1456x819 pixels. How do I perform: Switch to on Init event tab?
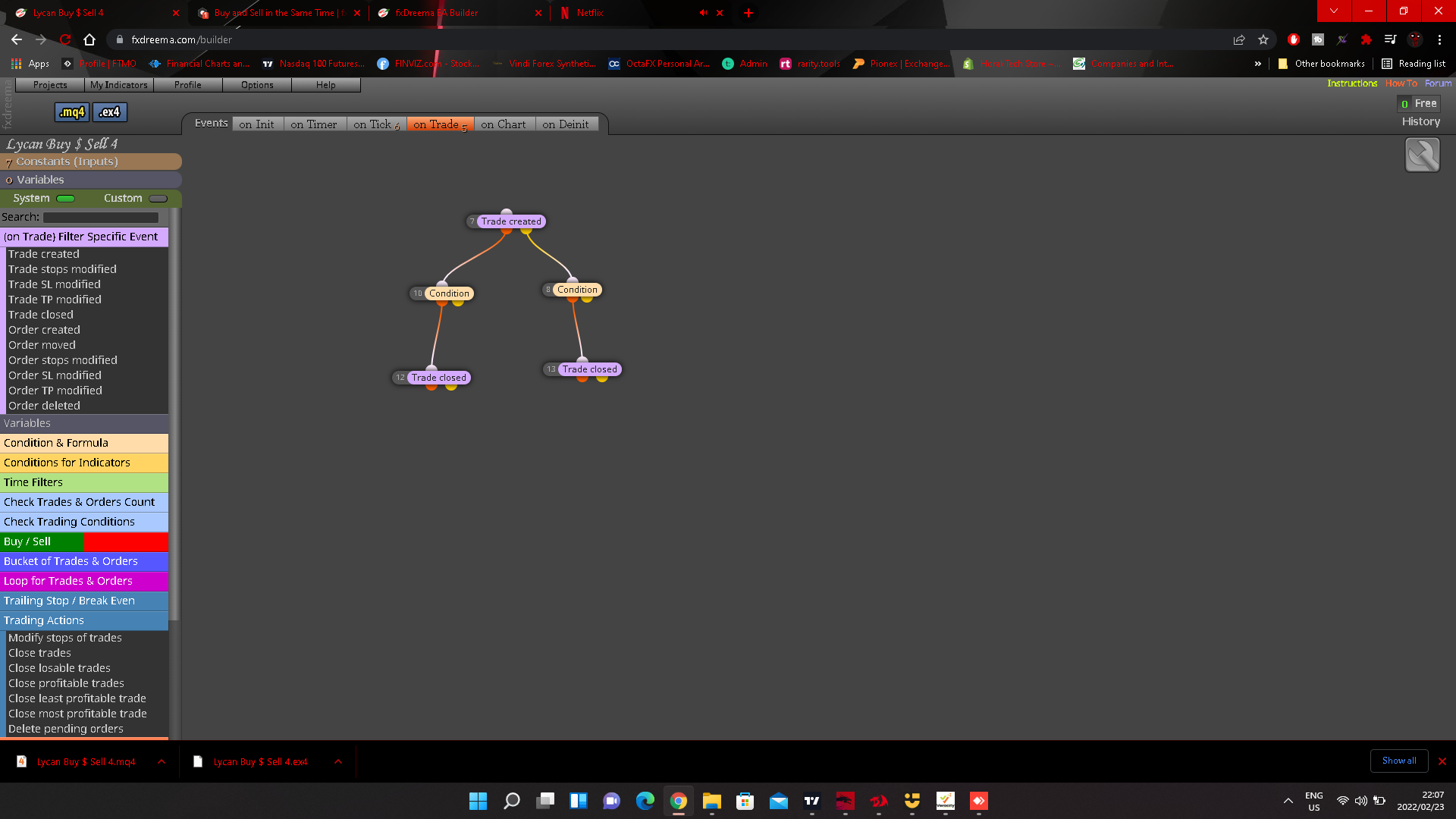[256, 124]
